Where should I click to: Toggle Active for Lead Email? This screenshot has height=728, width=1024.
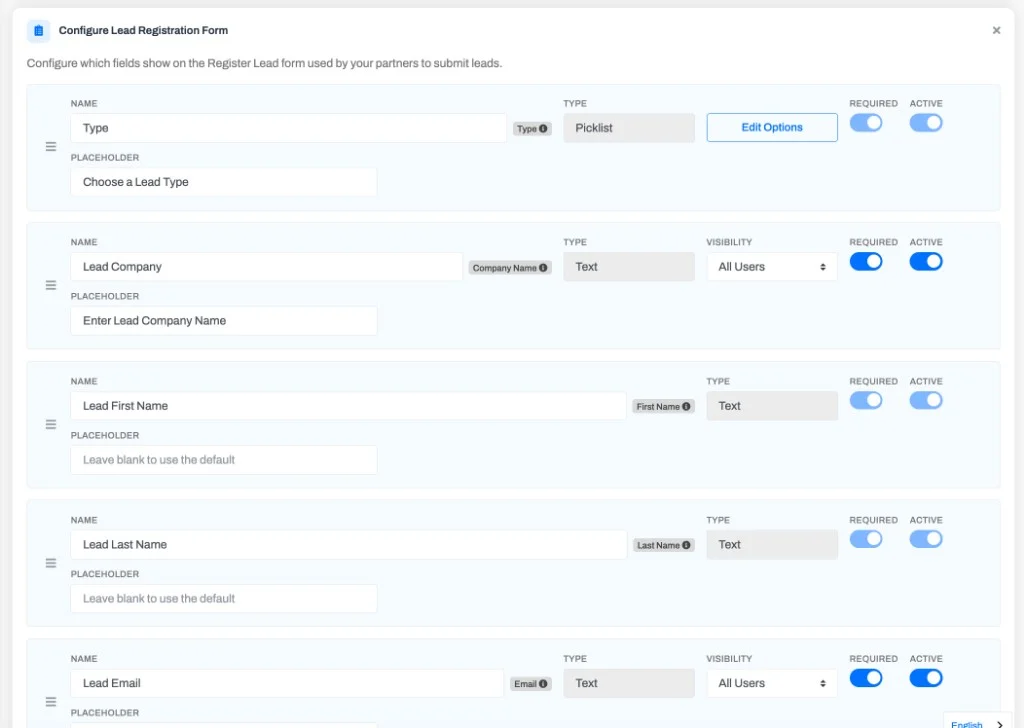pyautogui.click(x=926, y=678)
